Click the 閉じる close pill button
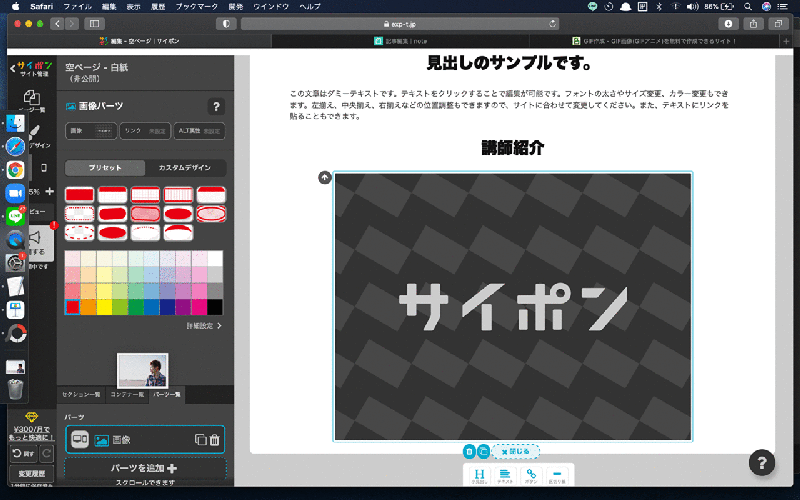This screenshot has height=500, width=800. click(515, 452)
